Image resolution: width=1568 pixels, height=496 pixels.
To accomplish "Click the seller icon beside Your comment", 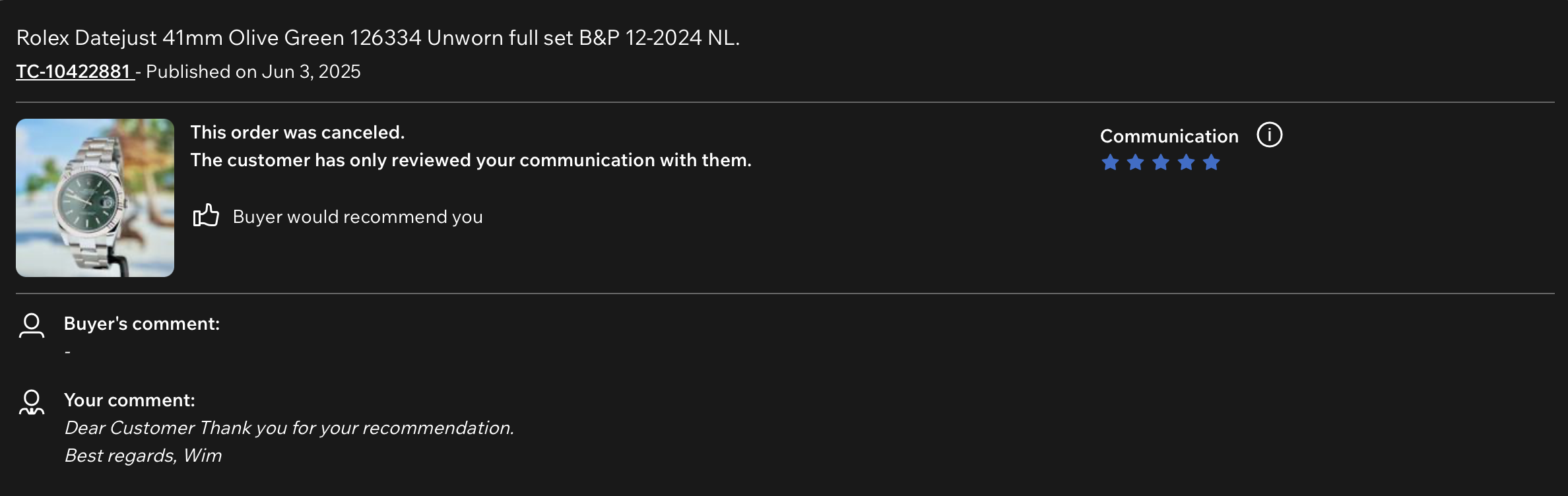I will (32, 402).
